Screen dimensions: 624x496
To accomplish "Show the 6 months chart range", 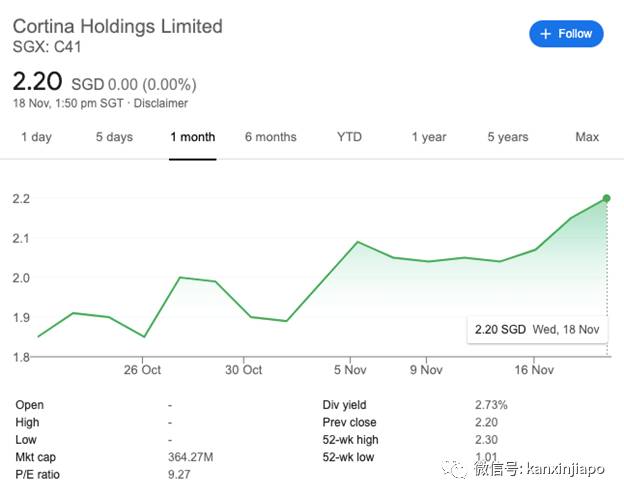I will coord(270,137).
